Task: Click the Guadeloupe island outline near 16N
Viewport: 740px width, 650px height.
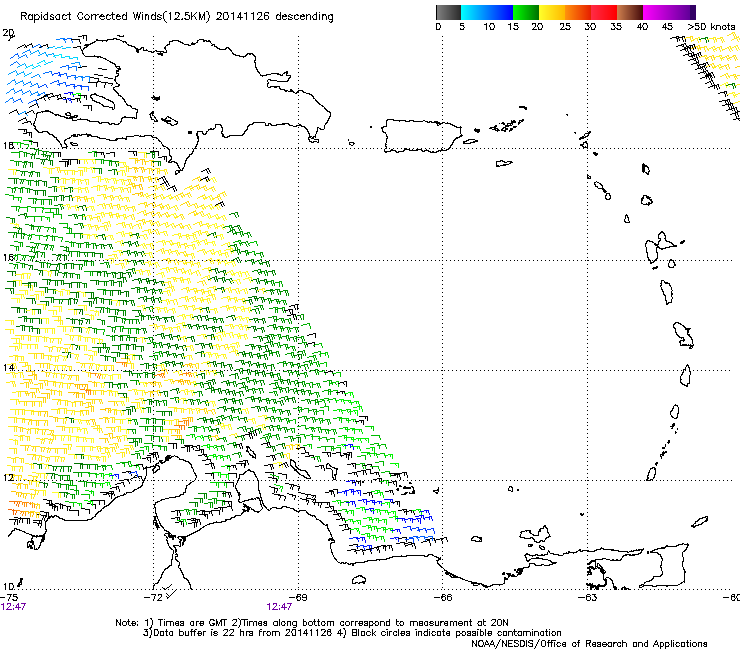Action: 660,246
